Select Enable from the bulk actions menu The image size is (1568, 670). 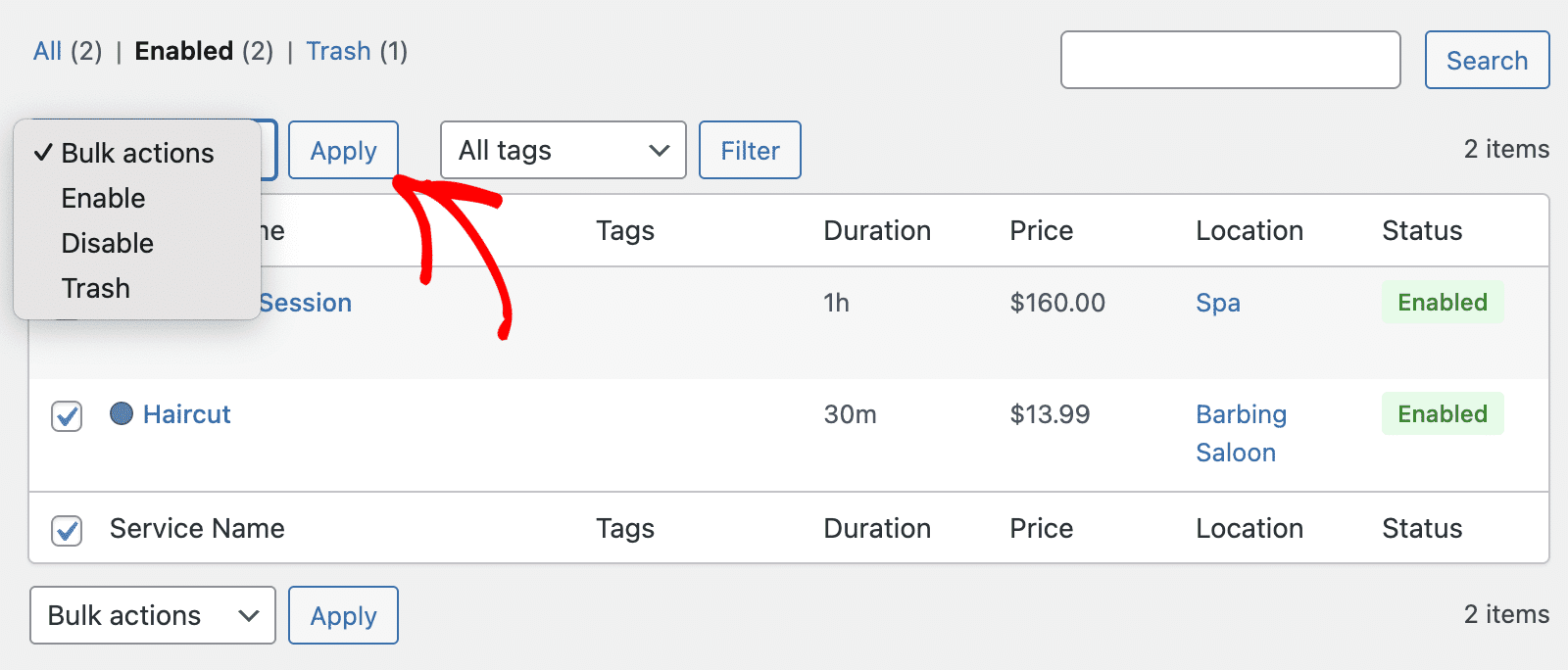[103, 198]
